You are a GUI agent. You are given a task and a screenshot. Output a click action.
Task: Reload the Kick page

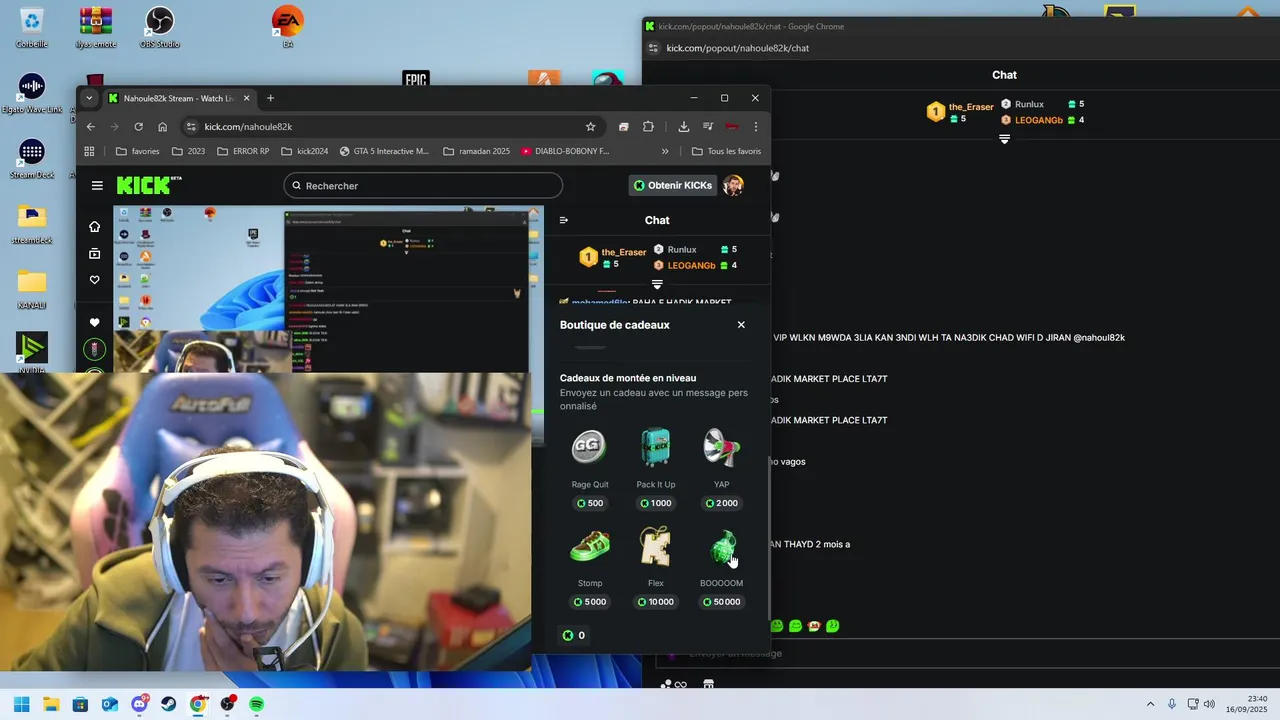coord(138,127)
